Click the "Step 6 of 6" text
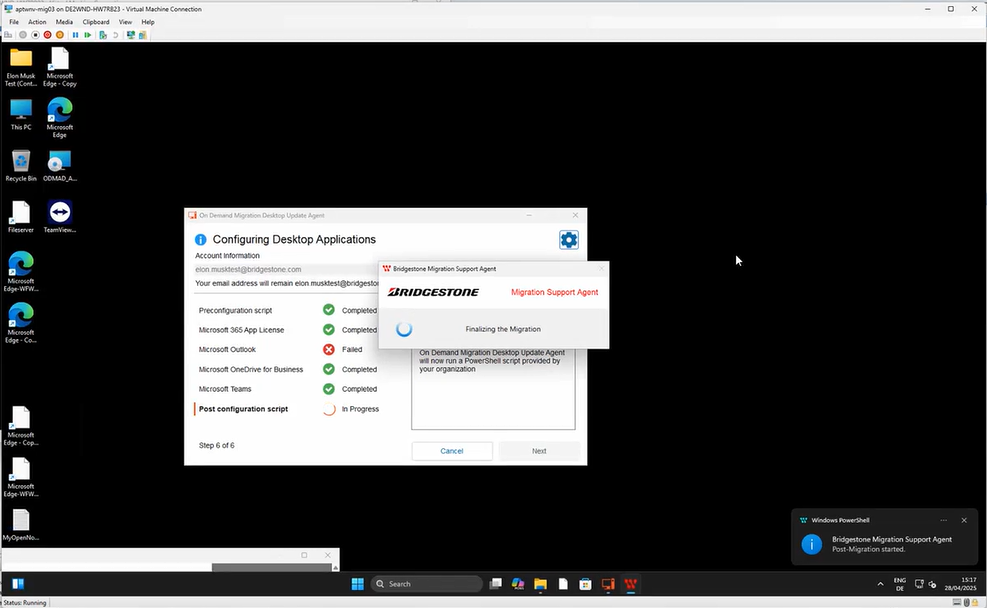Viewport: 987px width, 608px height. (x=217, y=446)
